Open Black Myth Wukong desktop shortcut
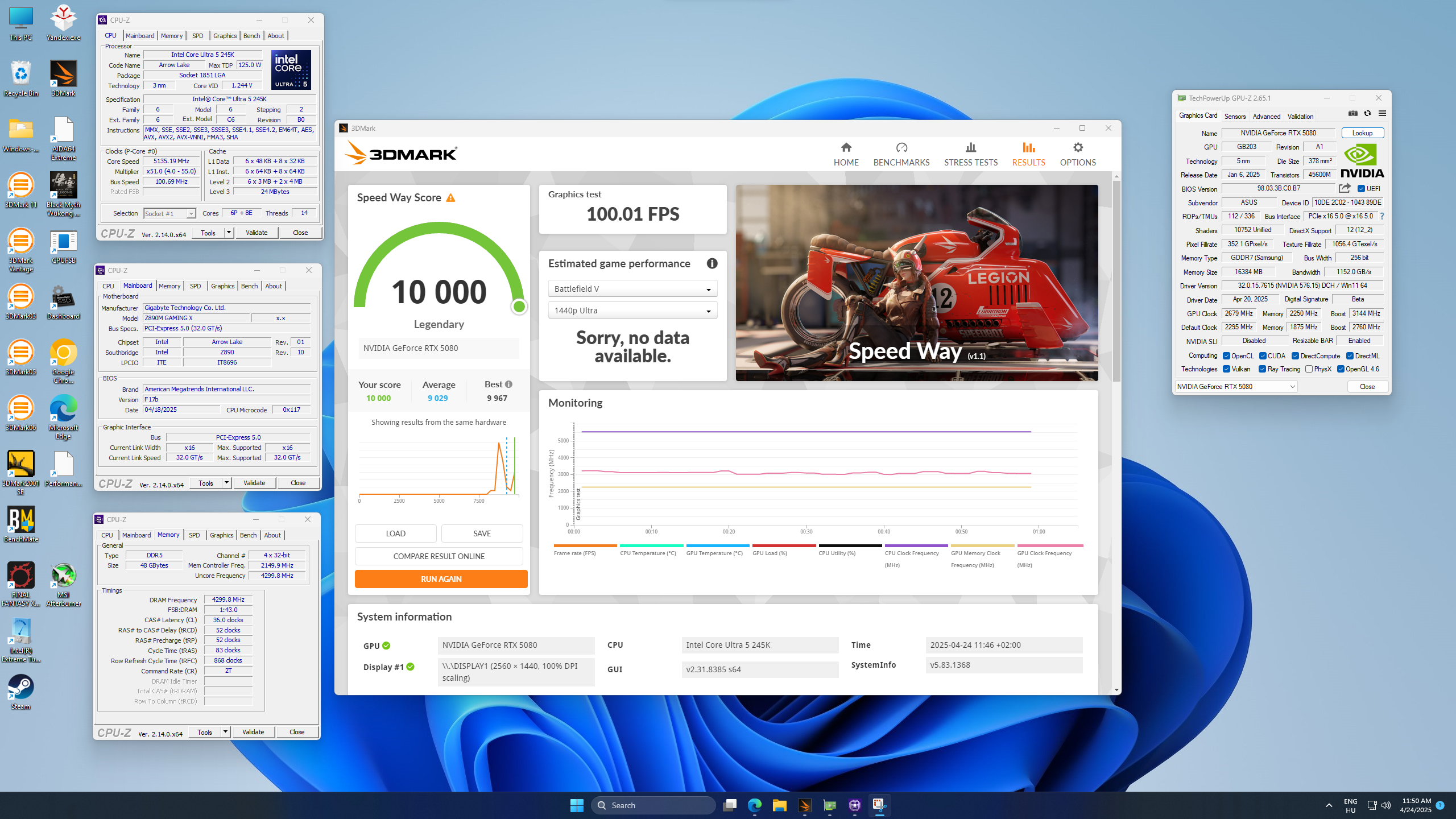The image size is (1456, 819). (63, 195)
